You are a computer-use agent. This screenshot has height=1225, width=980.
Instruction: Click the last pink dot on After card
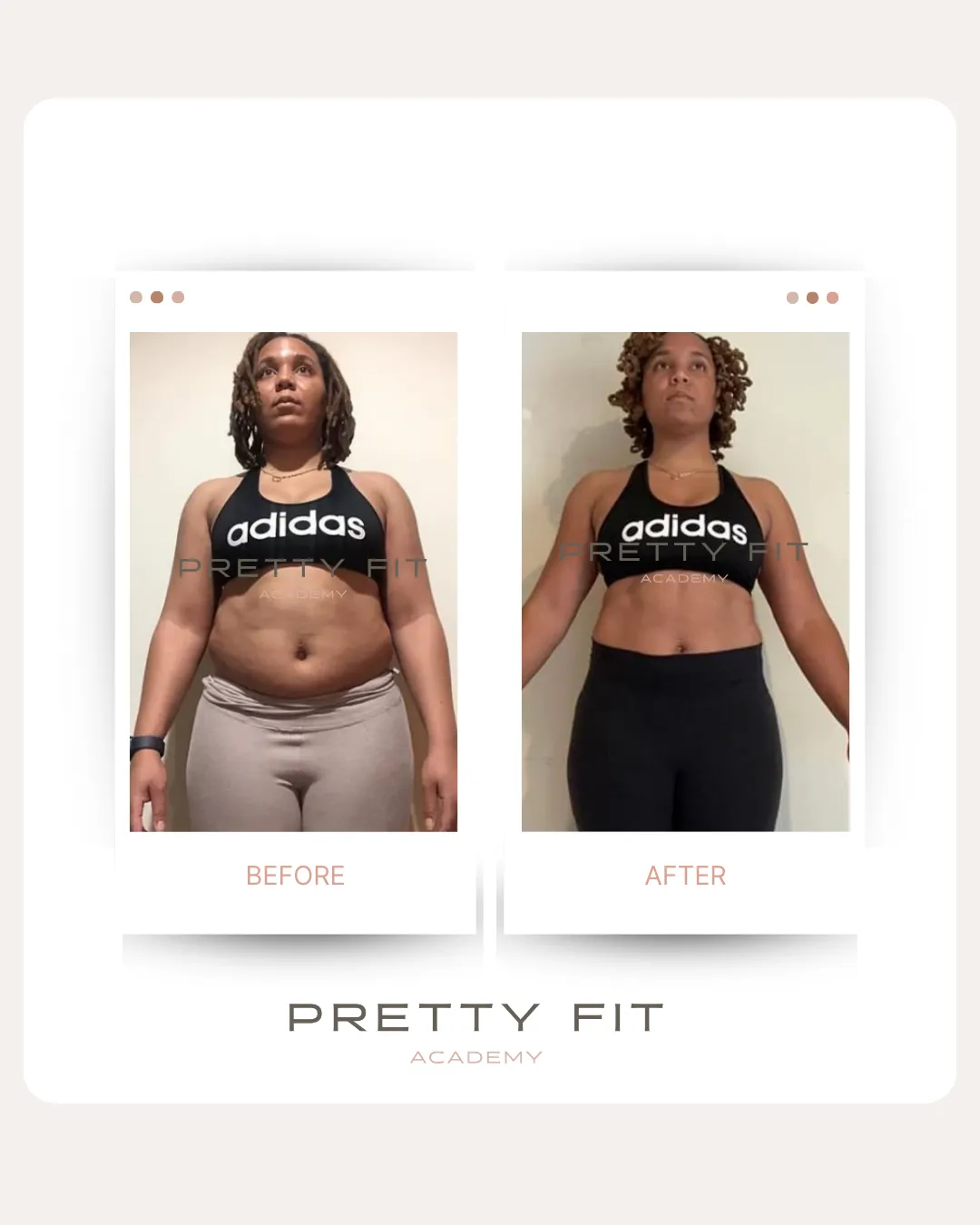(x=833, y=298)
